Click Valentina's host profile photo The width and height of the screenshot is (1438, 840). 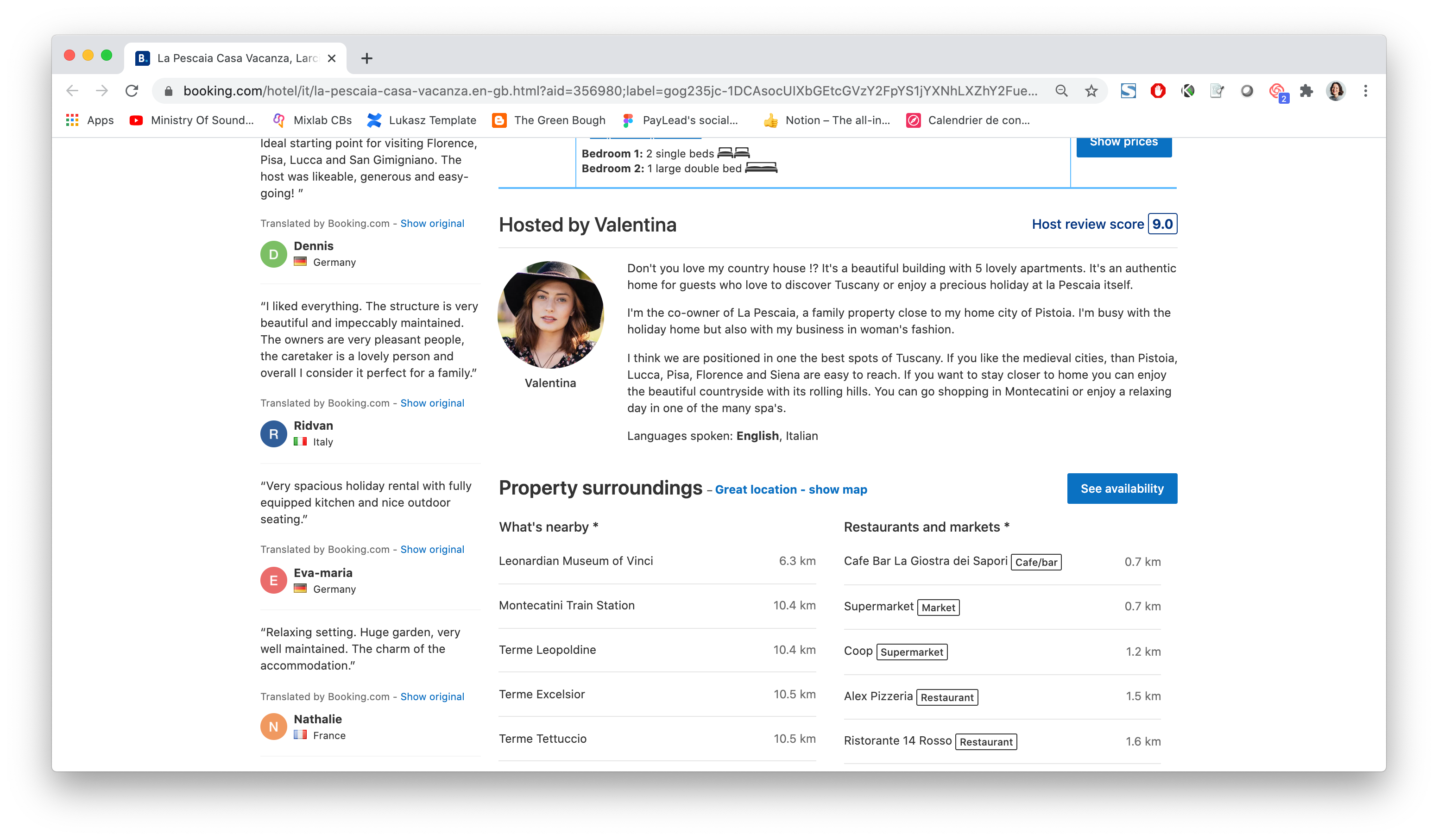pos(551,315)
